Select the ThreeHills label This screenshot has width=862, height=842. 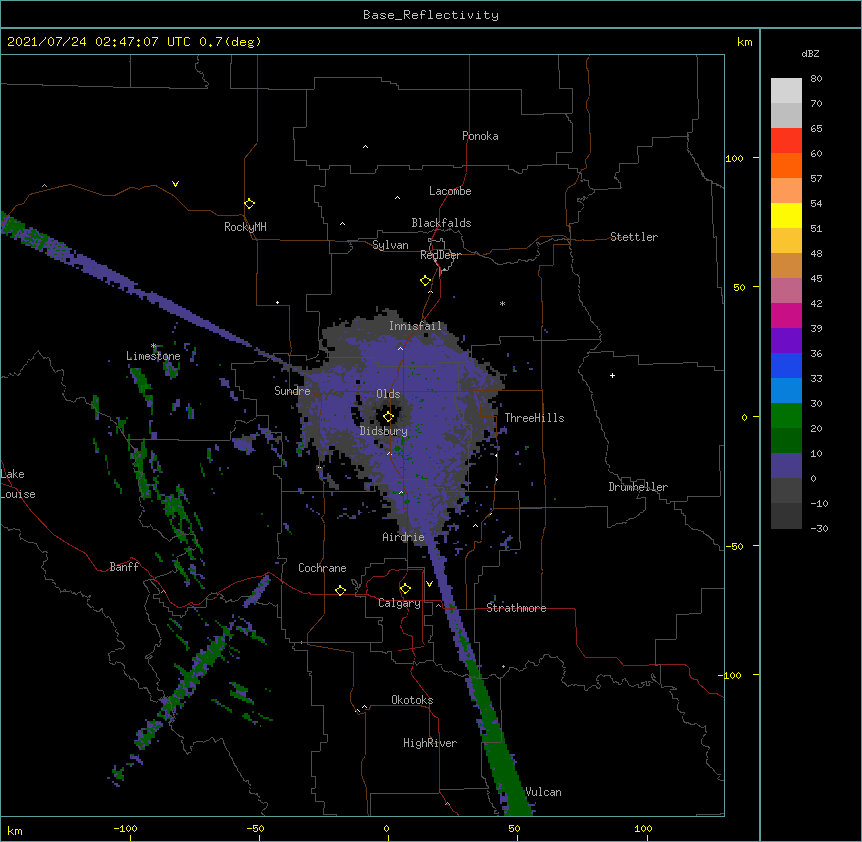(534, 418)
